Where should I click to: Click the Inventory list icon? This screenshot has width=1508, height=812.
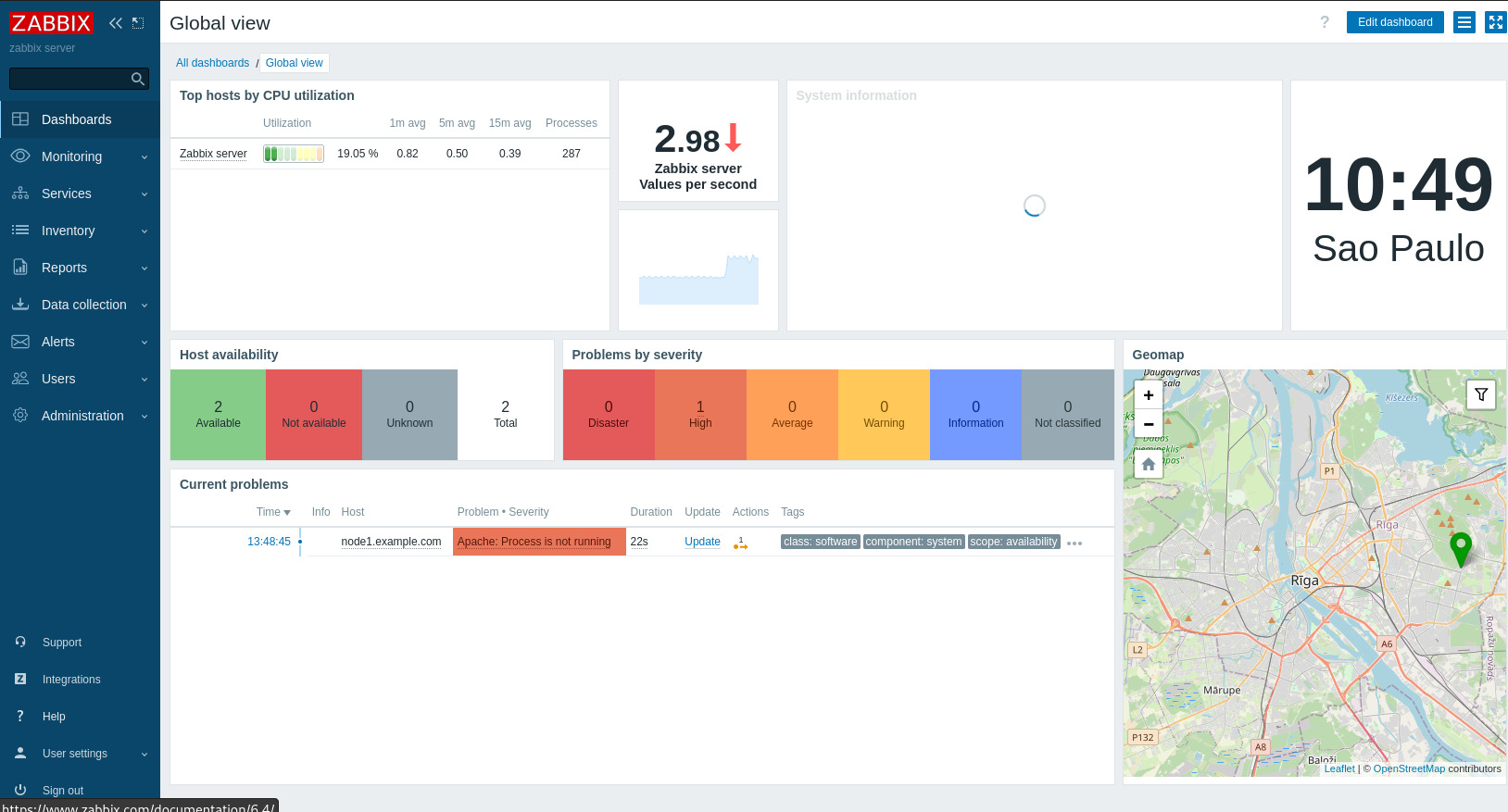coord(20,231)
